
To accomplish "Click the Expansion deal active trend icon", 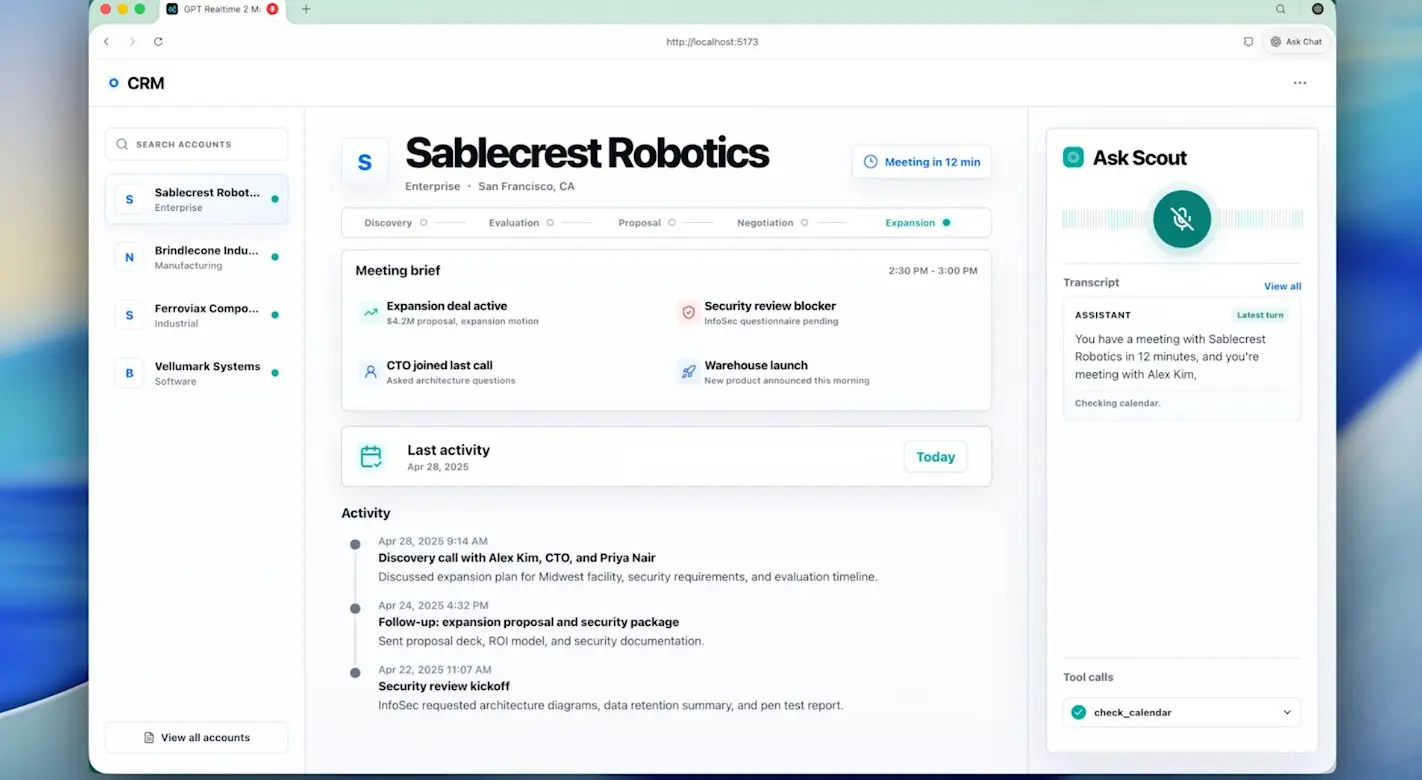I will coord(371,313).
